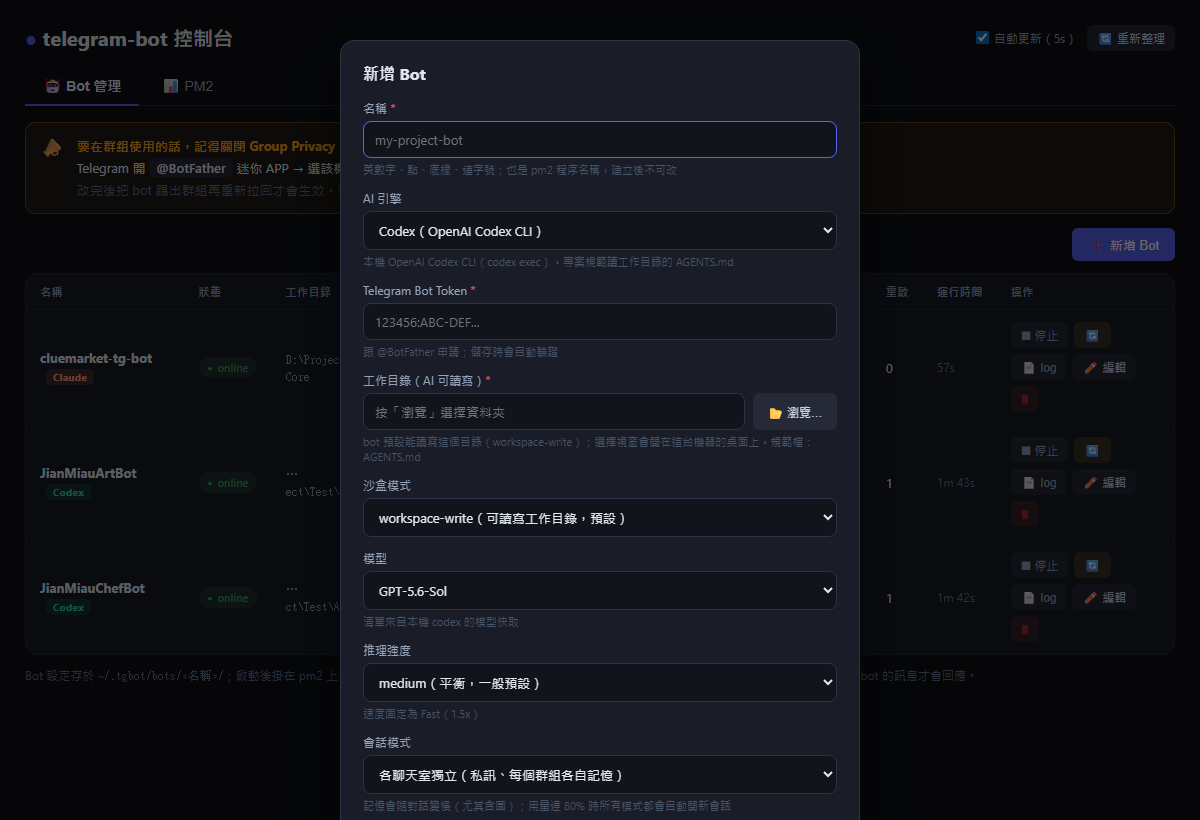Screen dimensions: 1200x820
Task: Open log for JianMiauChefBot
Action: point(1039,597)
